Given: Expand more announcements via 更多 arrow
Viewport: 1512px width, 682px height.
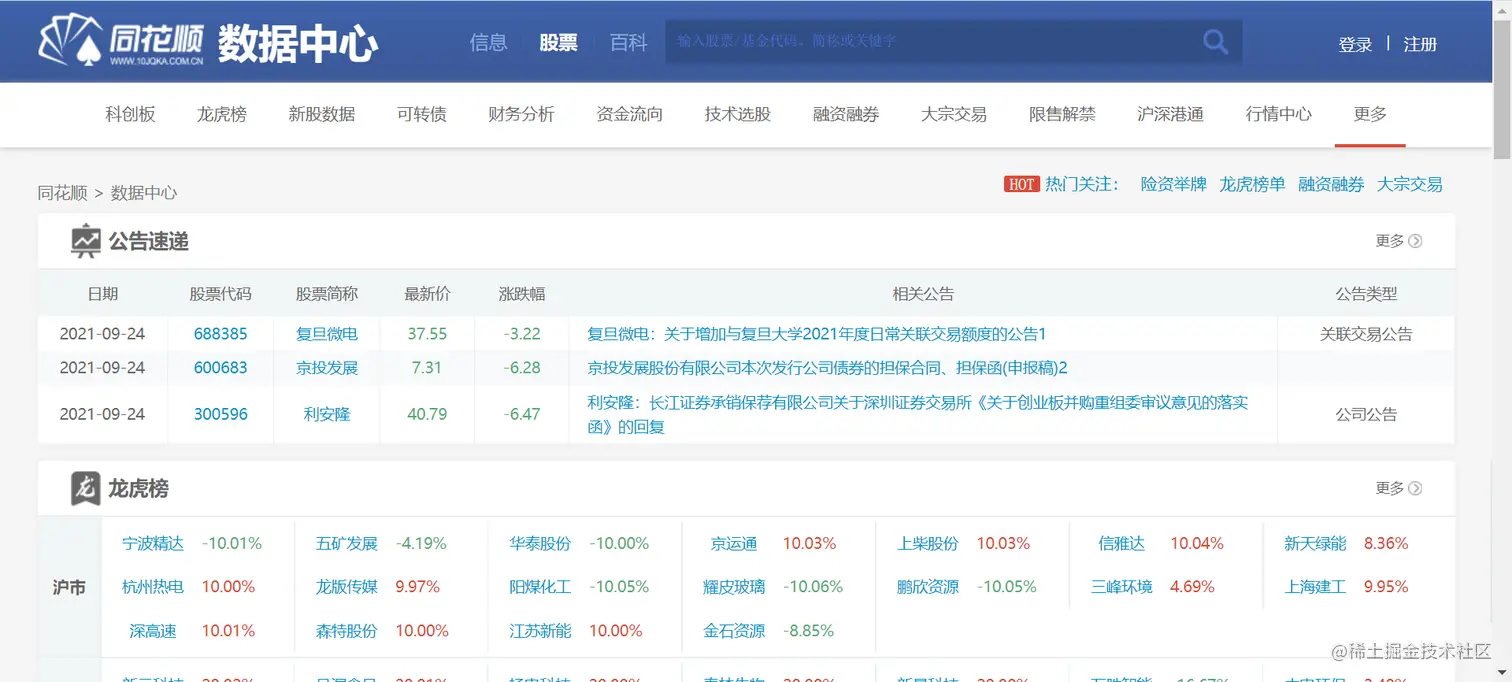Looking at the screenshot, I should pos(1397,240).
